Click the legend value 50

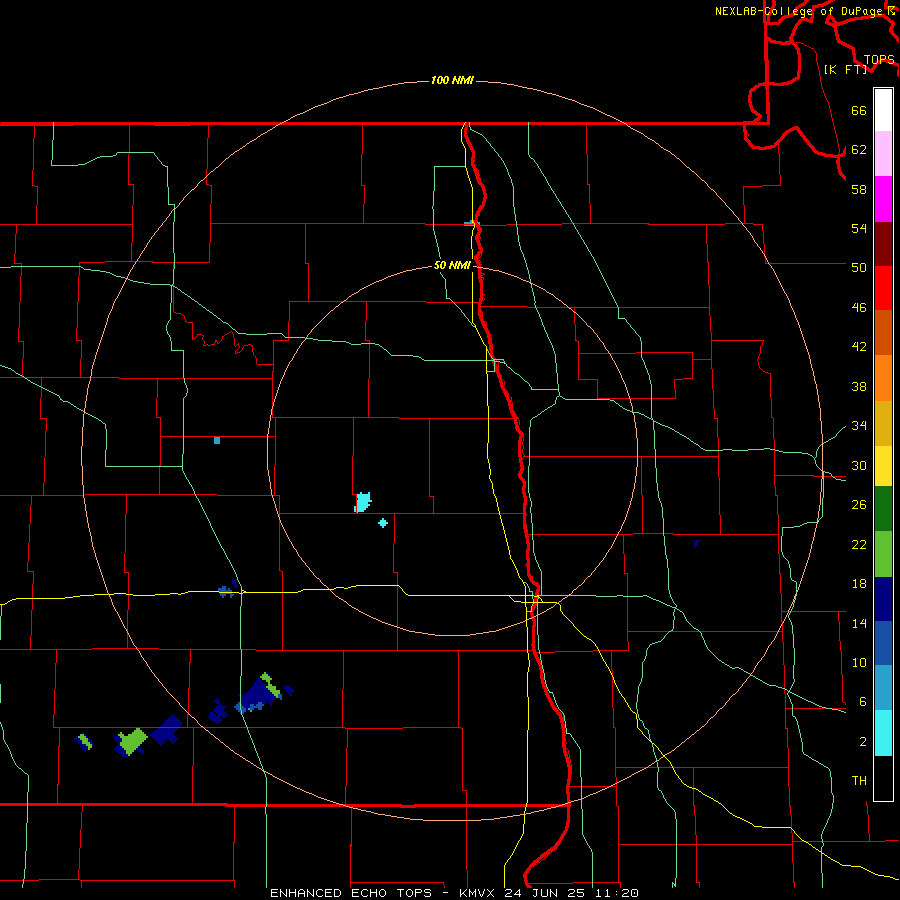coord(859,267)
